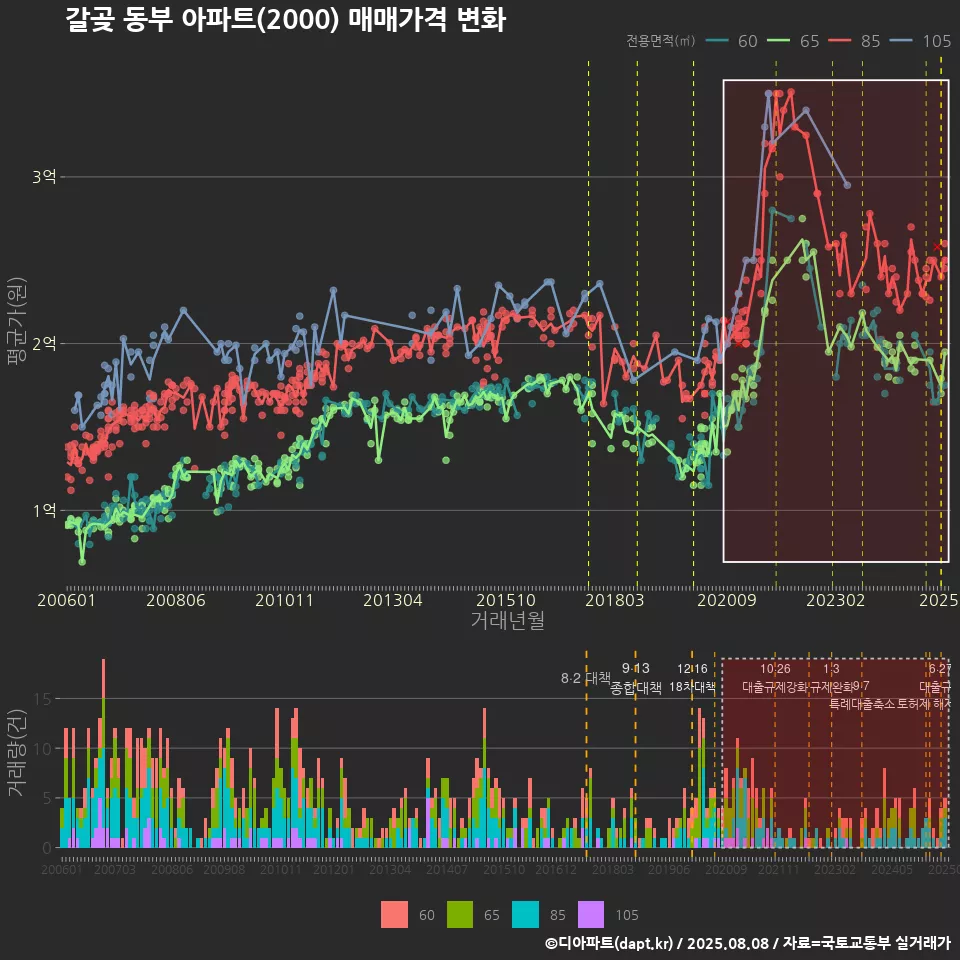Click 201304 on the price chart x-axis
Viewport: 960px width, 960px height.
tap(393, 600)
